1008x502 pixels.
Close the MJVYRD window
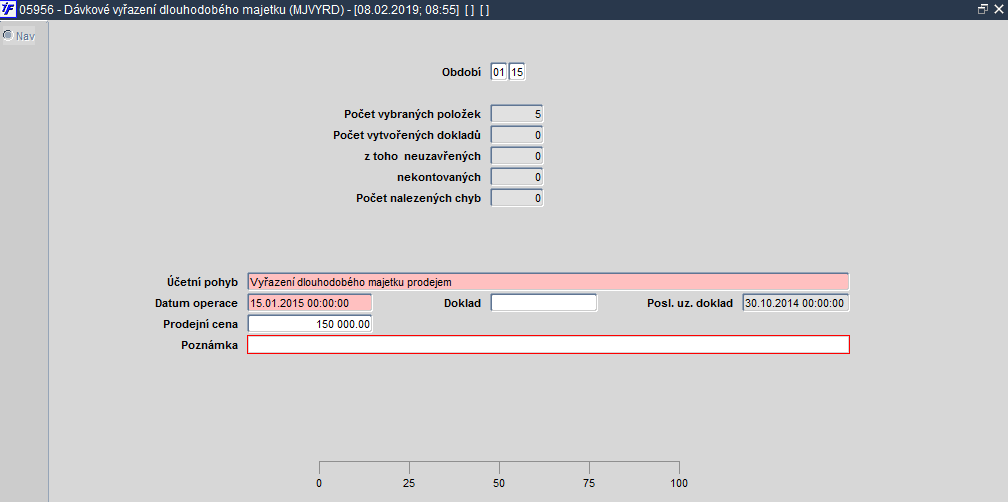point(998,9)
